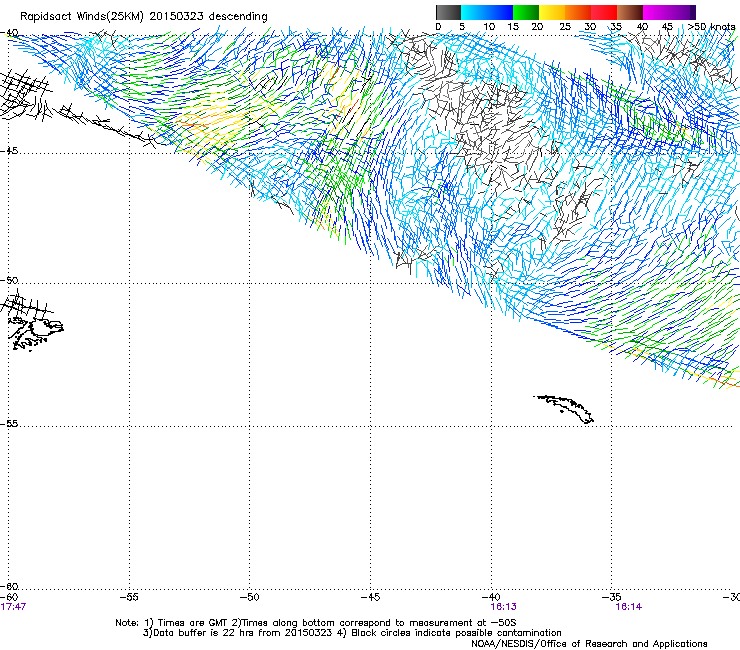Click the -35 longitude axis label

tap(612, 597)
